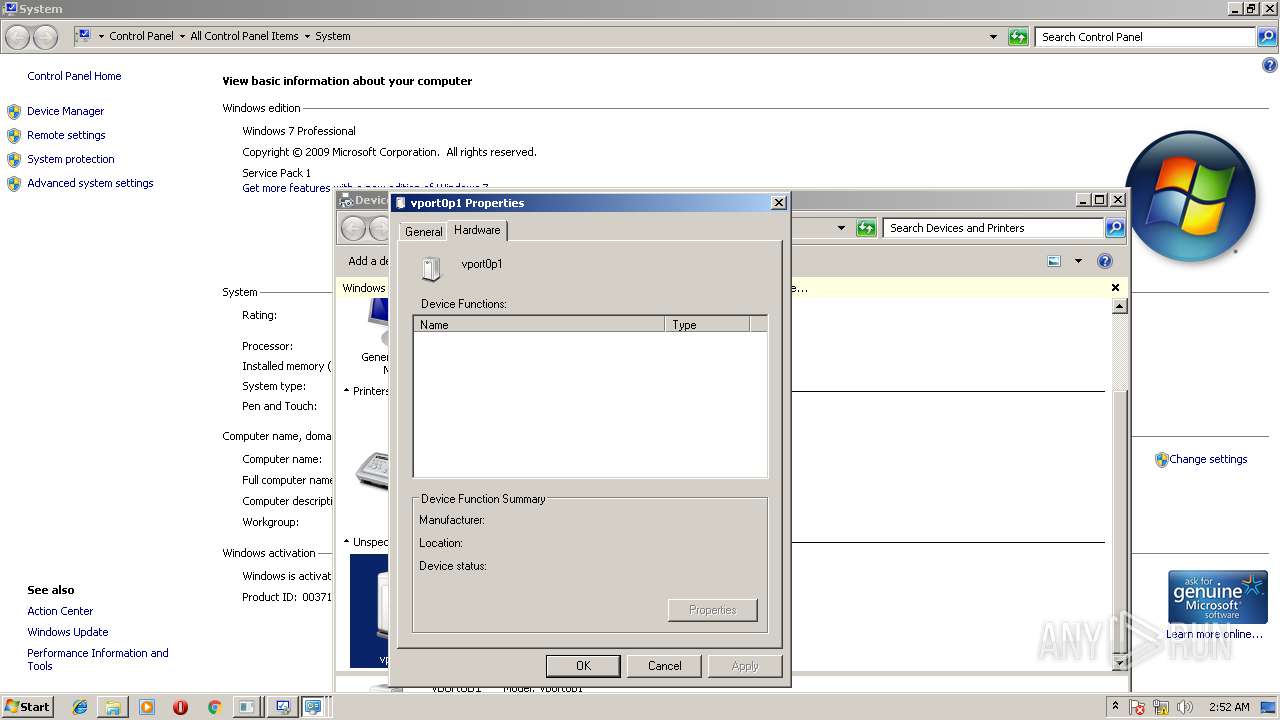The image size is (1280, 720).
Task: Select the Hardware tab
Action: click(477, 230)
